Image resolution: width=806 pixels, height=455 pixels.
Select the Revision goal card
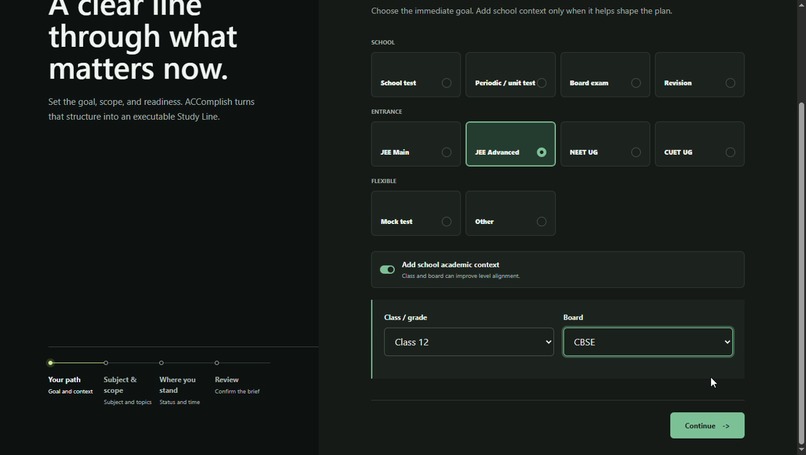click(699, 75)
